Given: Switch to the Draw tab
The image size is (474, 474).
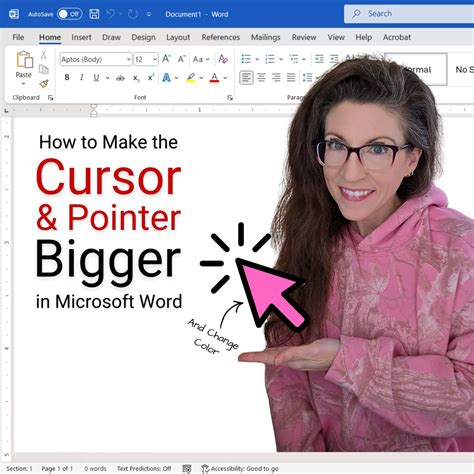Looking at the screenshot, I should (111, 37).
